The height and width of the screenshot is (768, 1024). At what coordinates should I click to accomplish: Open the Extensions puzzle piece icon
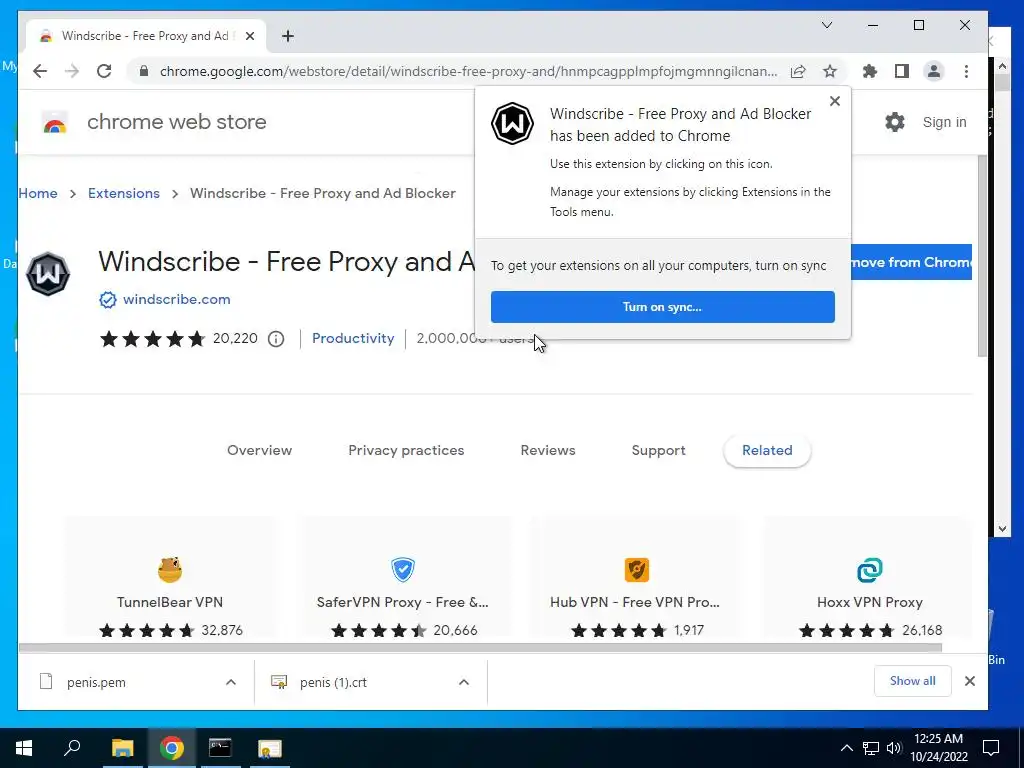870,71
